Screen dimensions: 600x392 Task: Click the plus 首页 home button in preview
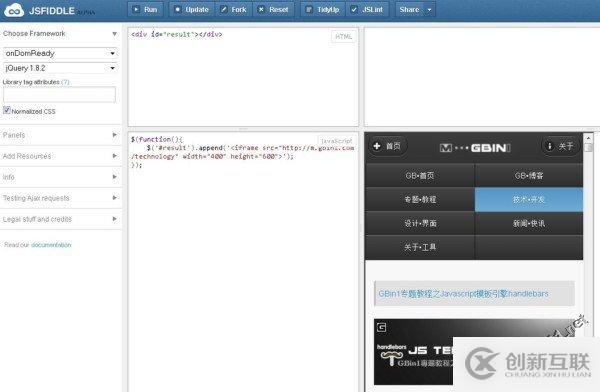click(387, 146)
